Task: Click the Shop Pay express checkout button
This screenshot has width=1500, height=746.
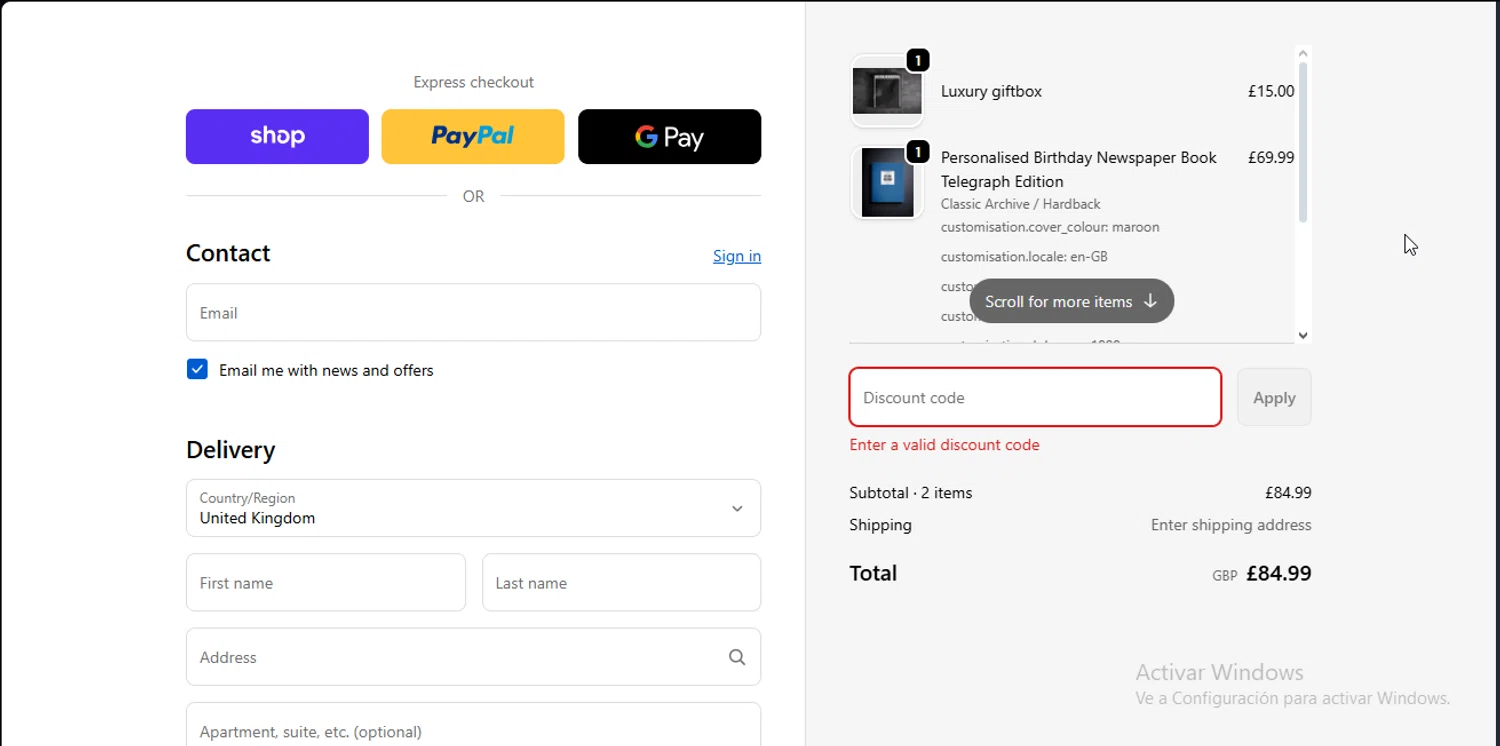Action: 277,136
